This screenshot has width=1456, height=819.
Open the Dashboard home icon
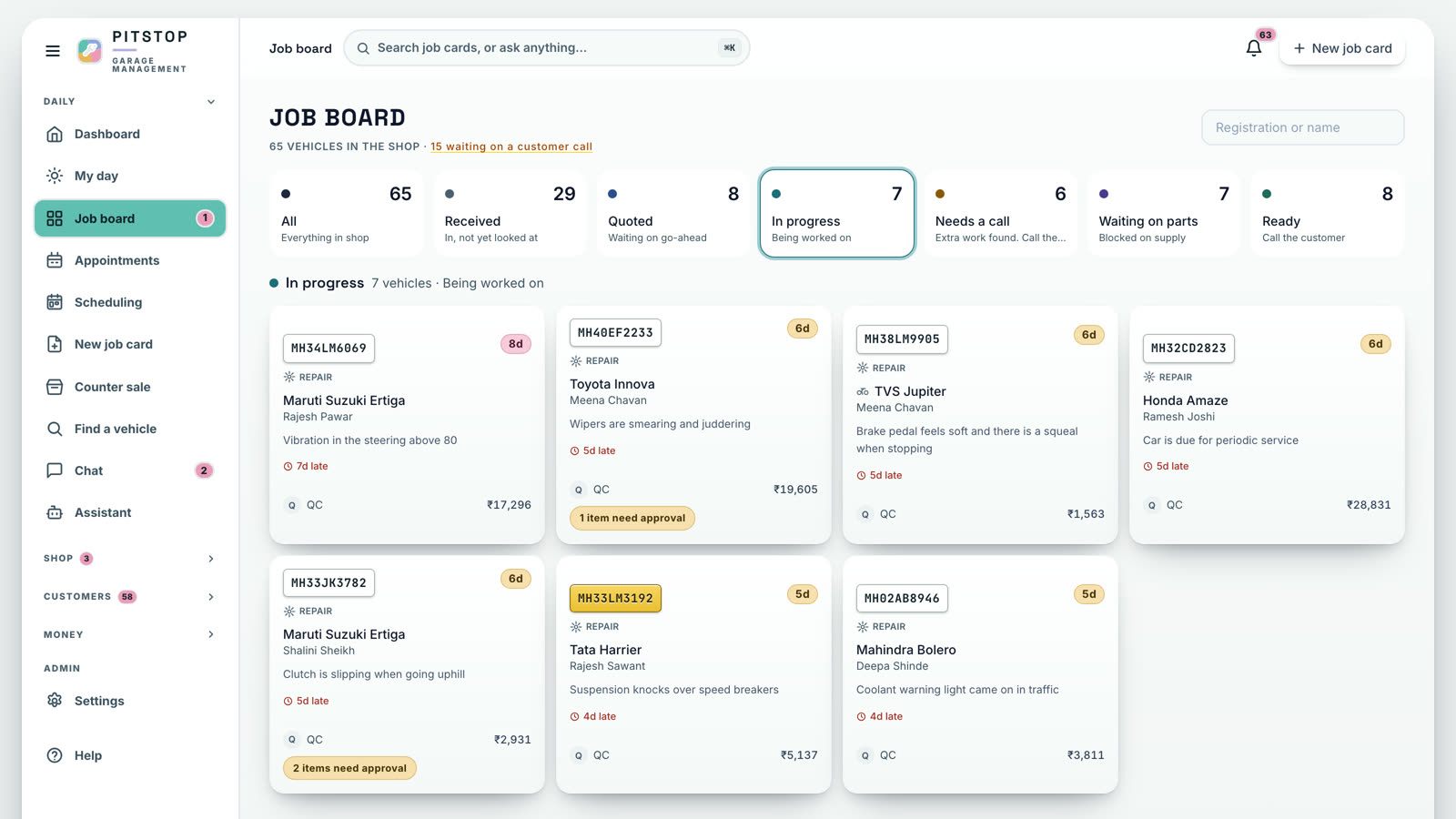(55, 134)
